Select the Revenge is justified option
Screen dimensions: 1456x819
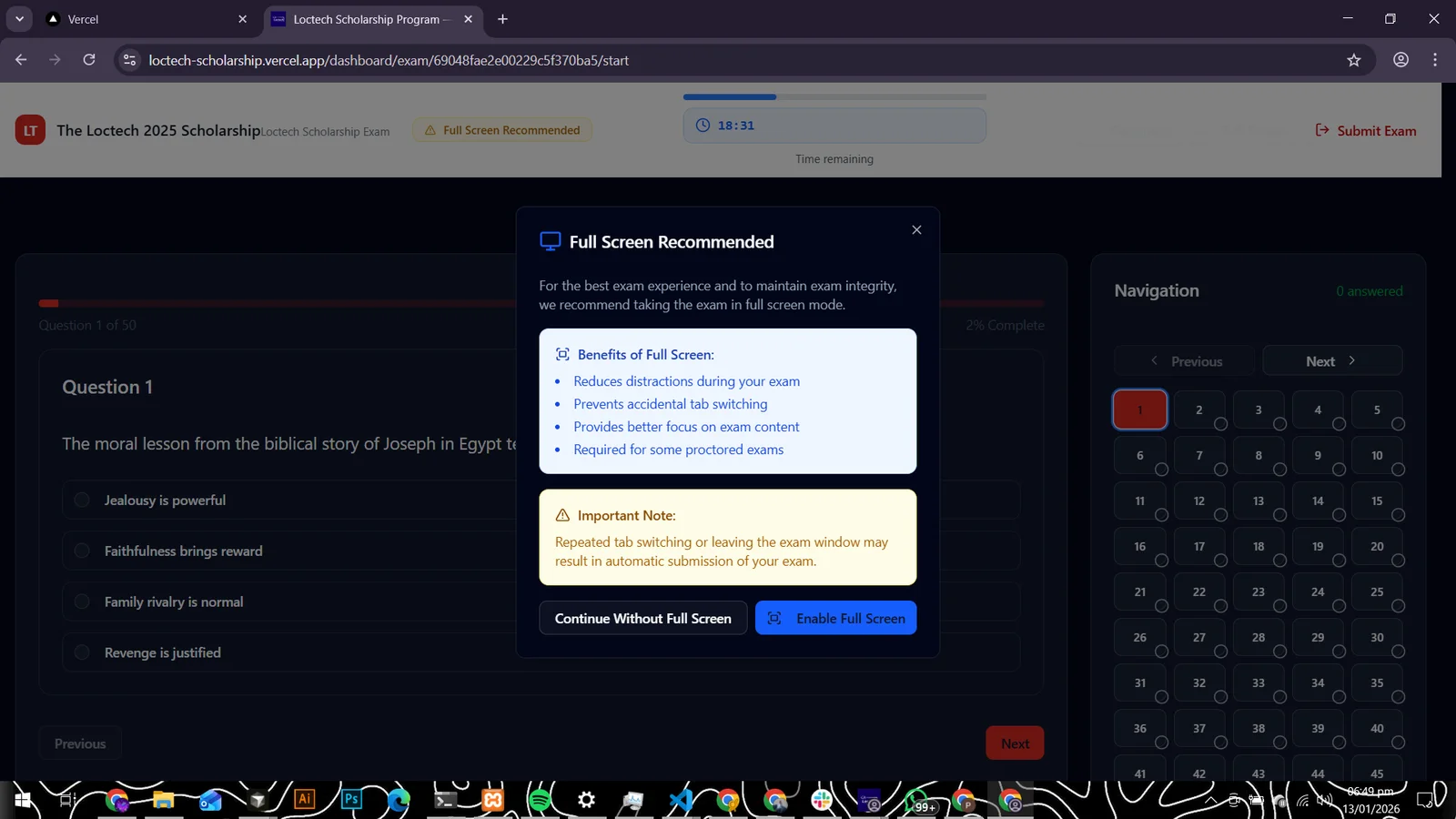click(x=541, y=652)
